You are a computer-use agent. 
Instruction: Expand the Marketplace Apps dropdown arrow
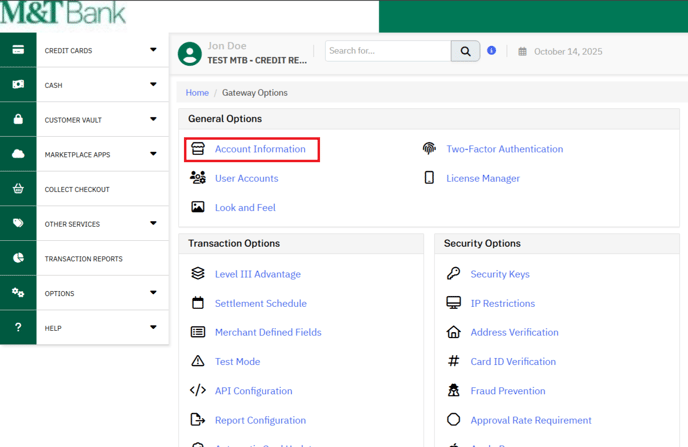click(153, 154)
